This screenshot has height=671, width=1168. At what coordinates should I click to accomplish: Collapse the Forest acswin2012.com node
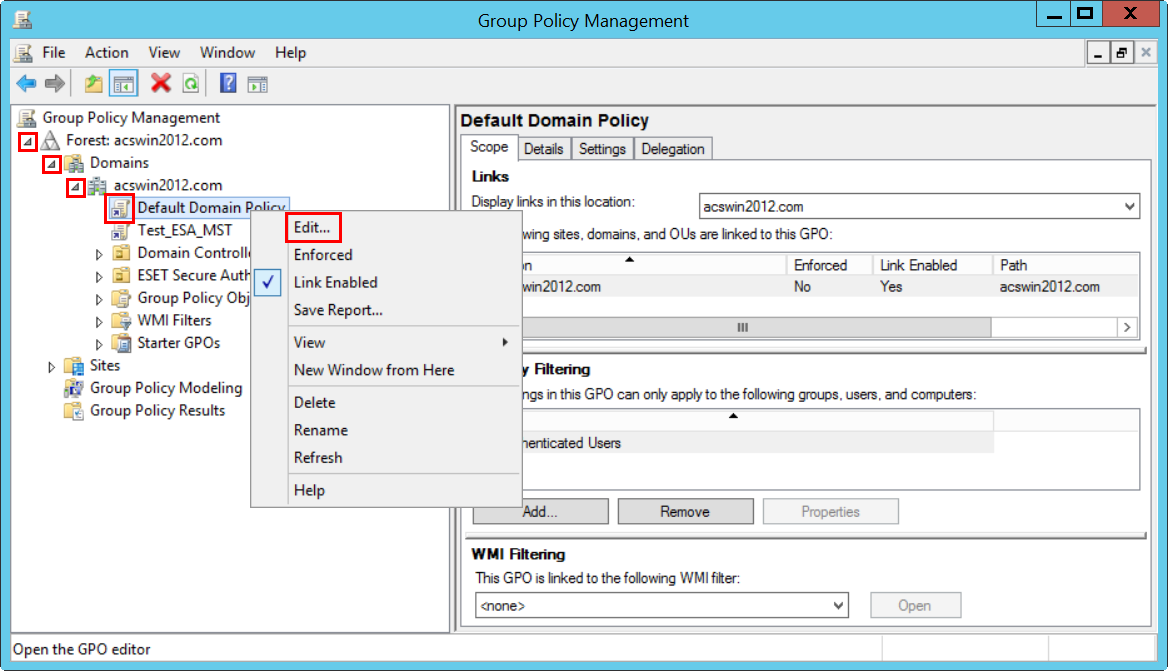[x=28, y=141]
